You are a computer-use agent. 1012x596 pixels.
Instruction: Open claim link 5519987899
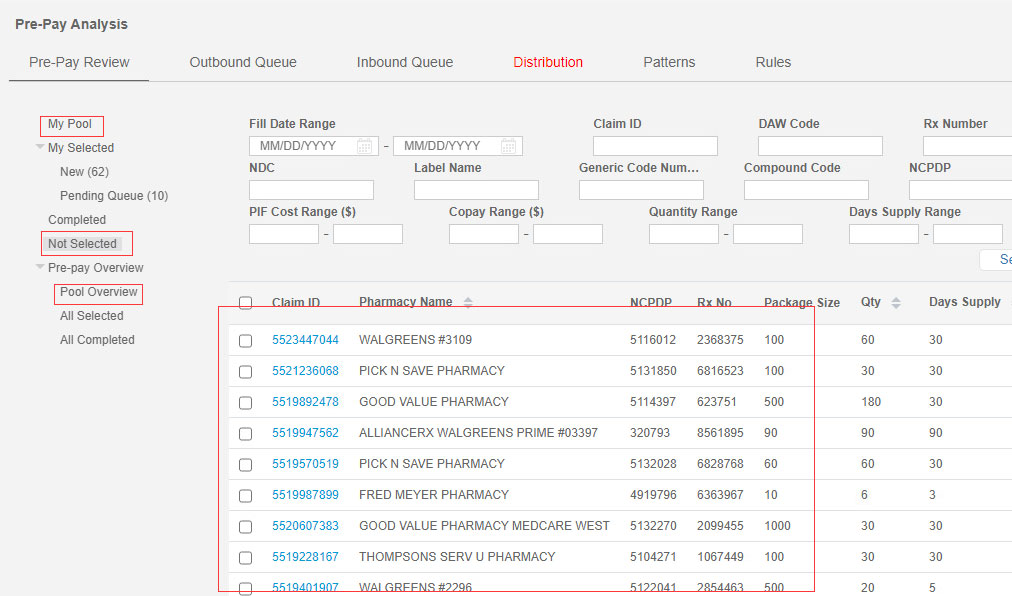coord(305,495)
